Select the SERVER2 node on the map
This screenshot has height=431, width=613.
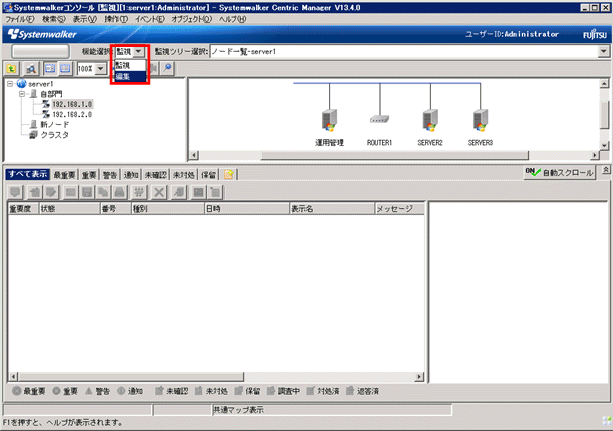(430, 120)
